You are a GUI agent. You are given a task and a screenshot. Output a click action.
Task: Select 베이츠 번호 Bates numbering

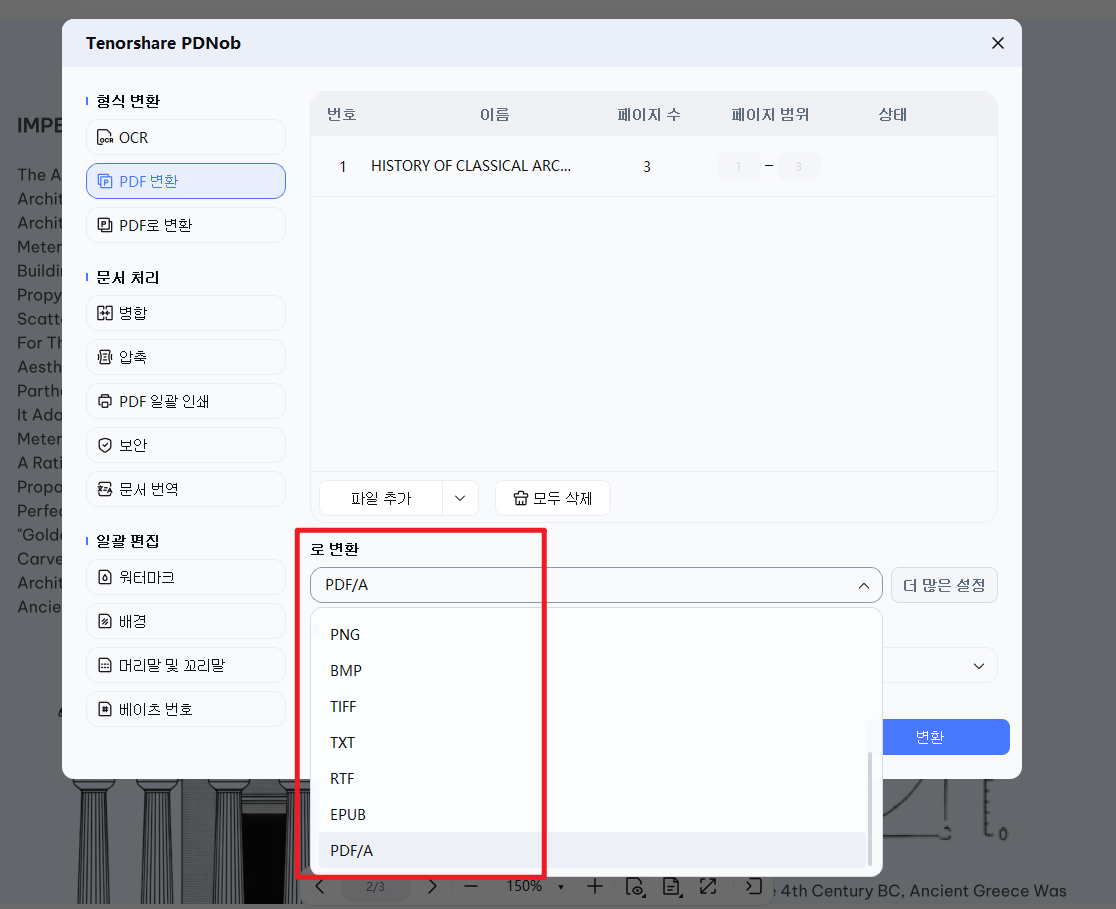pos(186,710)
